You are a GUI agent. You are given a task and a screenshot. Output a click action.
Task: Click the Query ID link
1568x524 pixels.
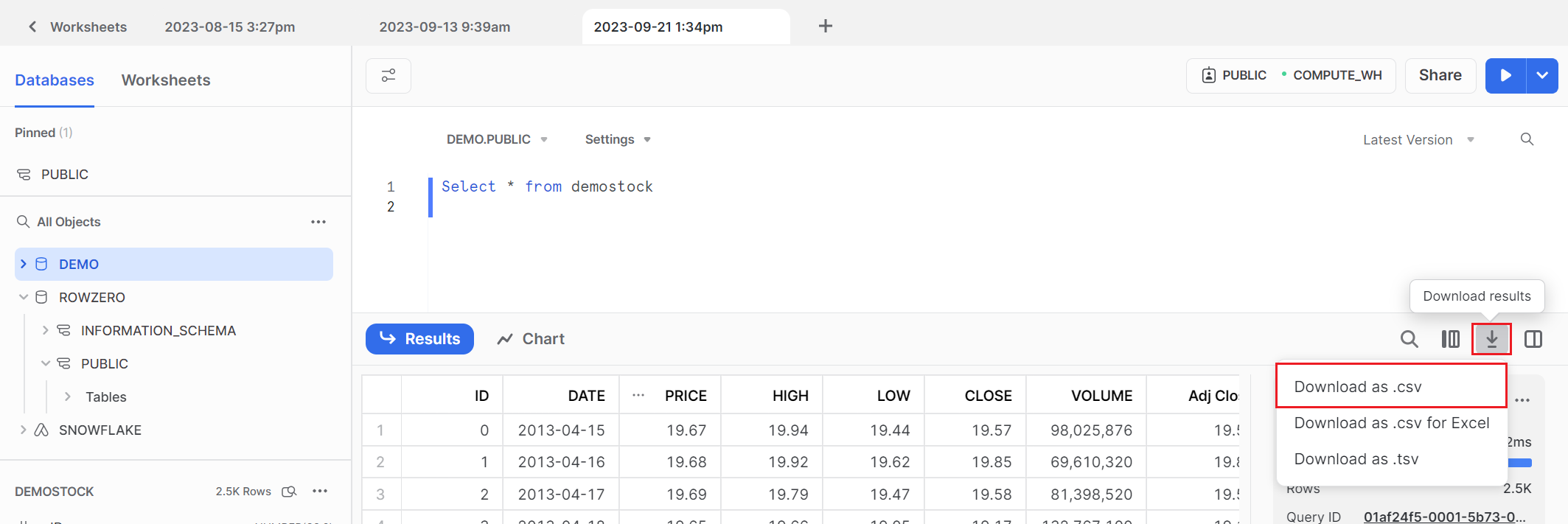tap(1443, 517)
